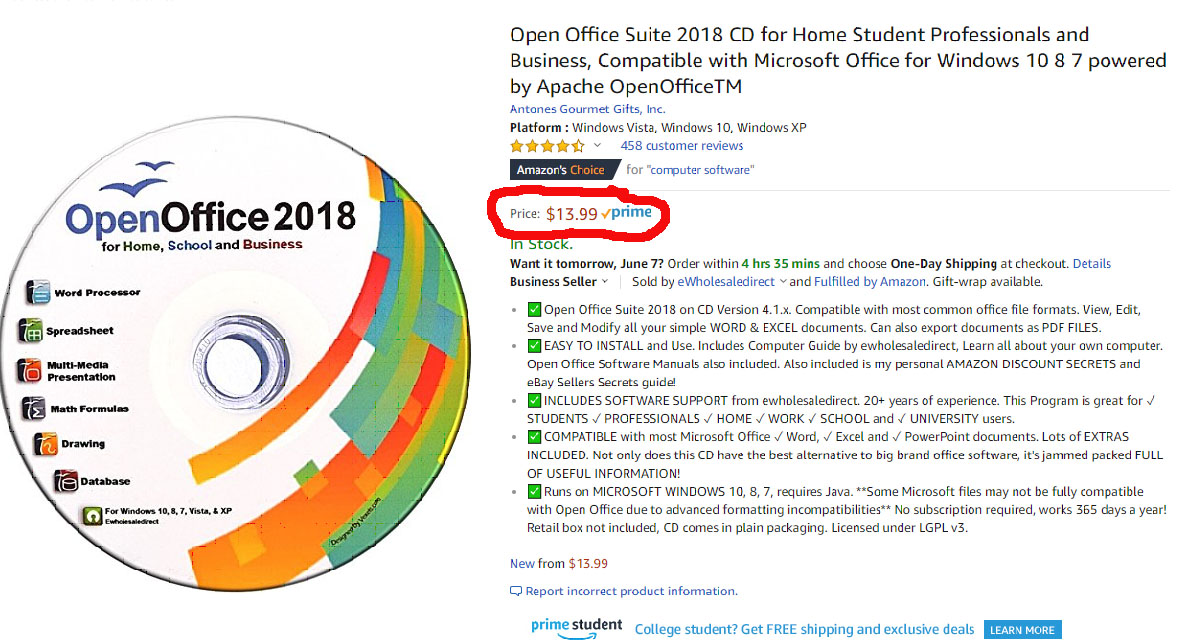Image resolution: width=1180 pixels, height=640 pixels.
Task: Click the OpenOffice seagull logo on the CD
Action: [135, 178]
